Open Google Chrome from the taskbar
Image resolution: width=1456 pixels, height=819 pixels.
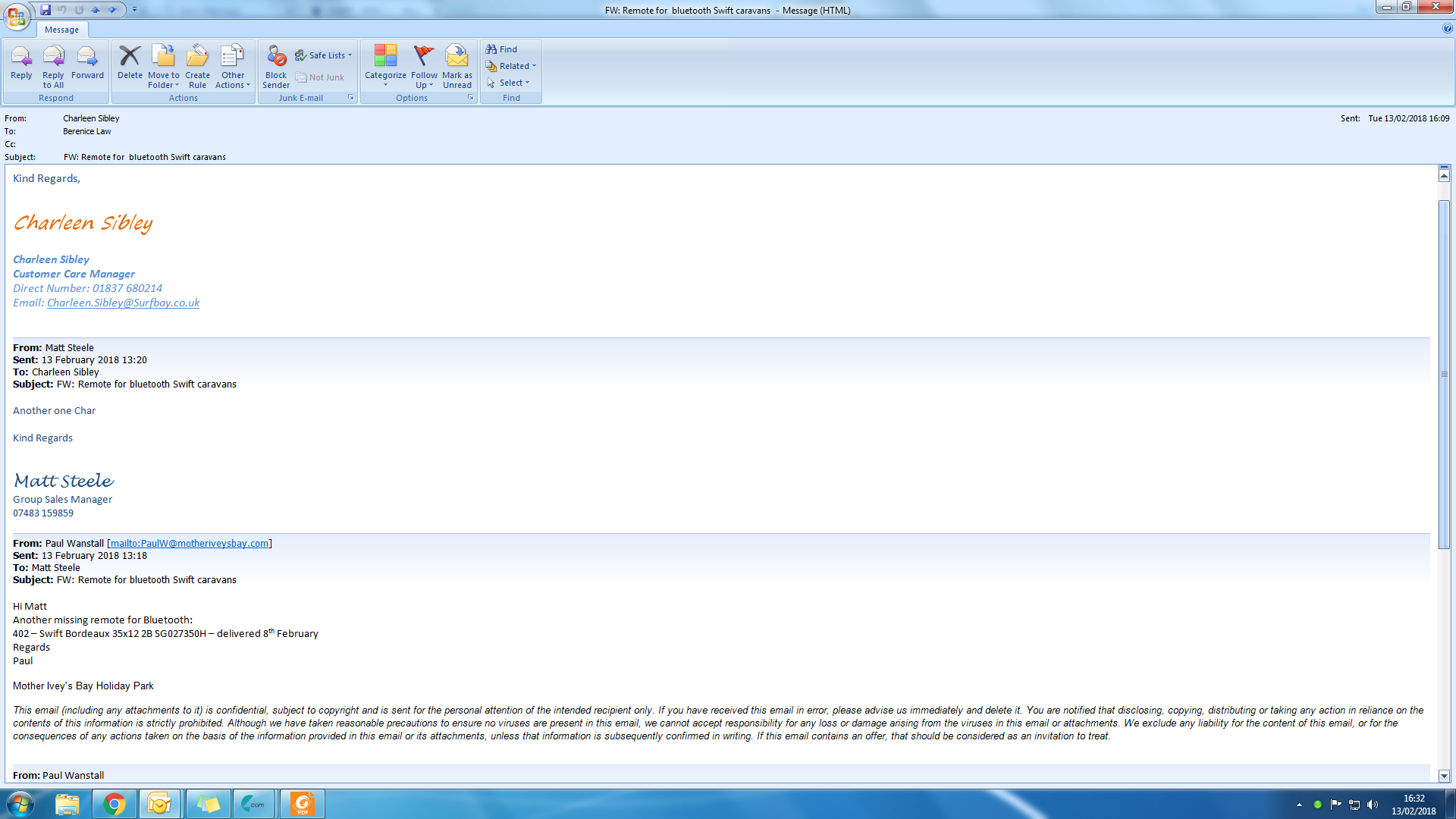coord(114,804)
